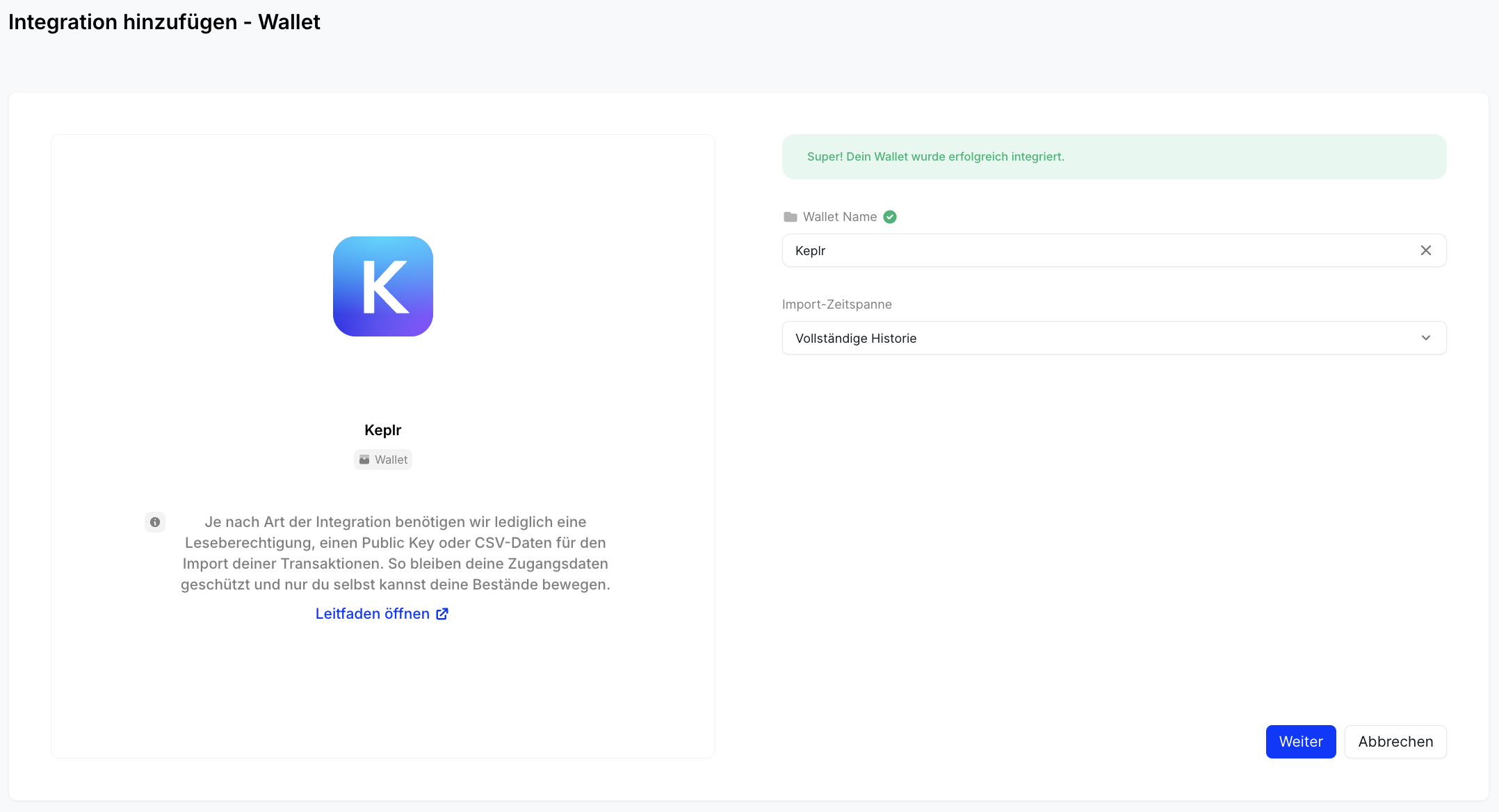Click the Leseberechtigung info paragraph
Viewport: 1499px width, 812px height.
tap(396, 553)
